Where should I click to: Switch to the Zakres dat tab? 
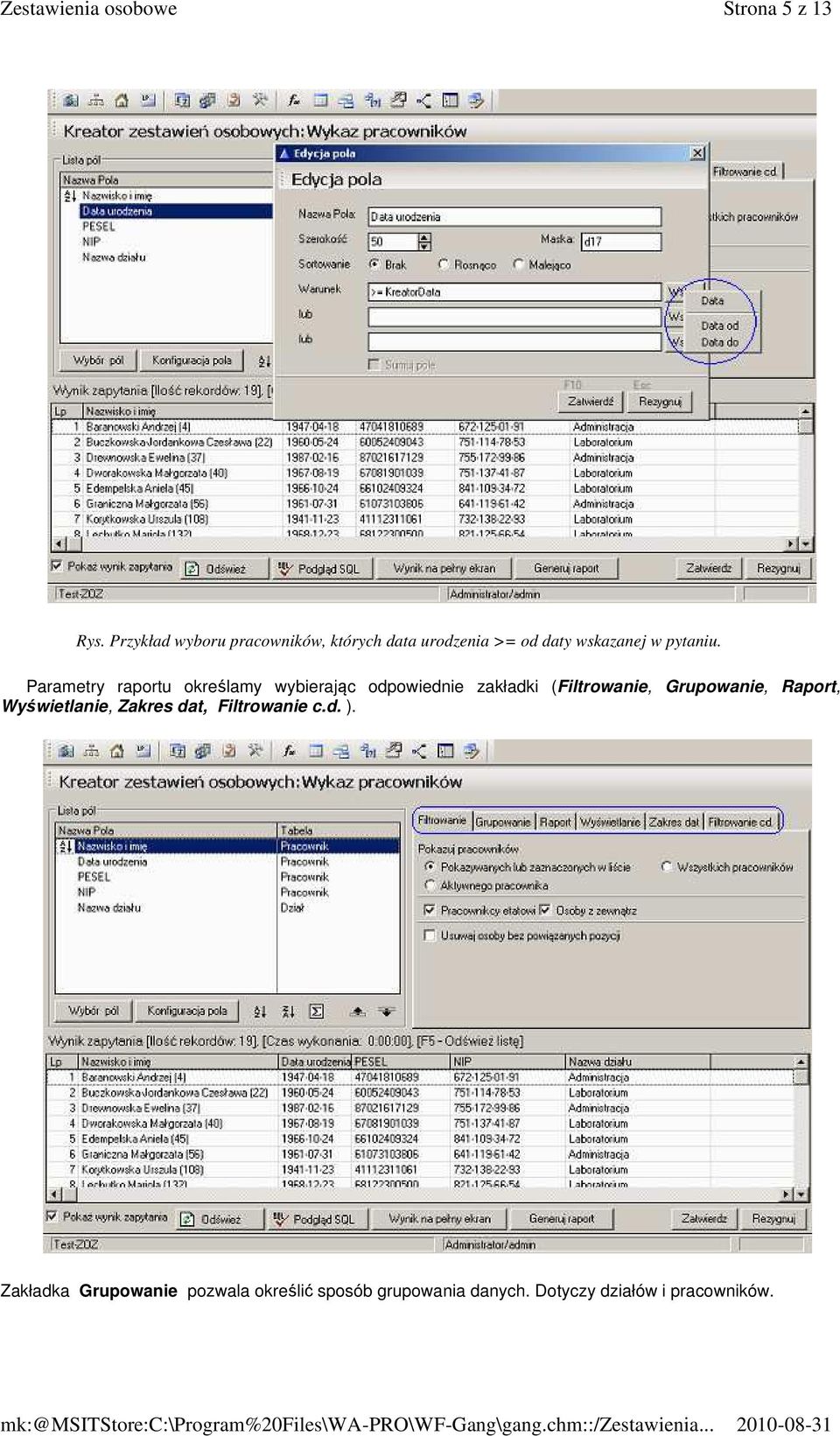[674, 822]
